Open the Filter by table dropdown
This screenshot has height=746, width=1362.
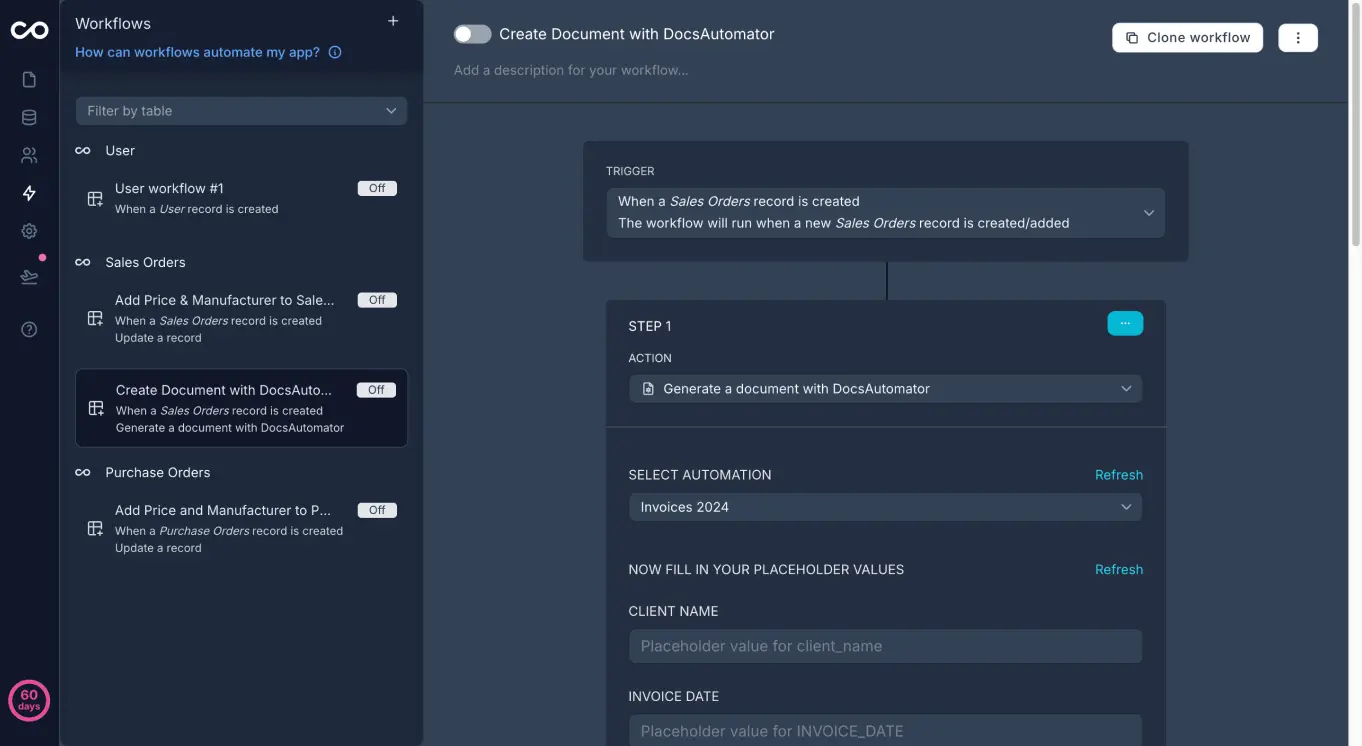point(240,110)
